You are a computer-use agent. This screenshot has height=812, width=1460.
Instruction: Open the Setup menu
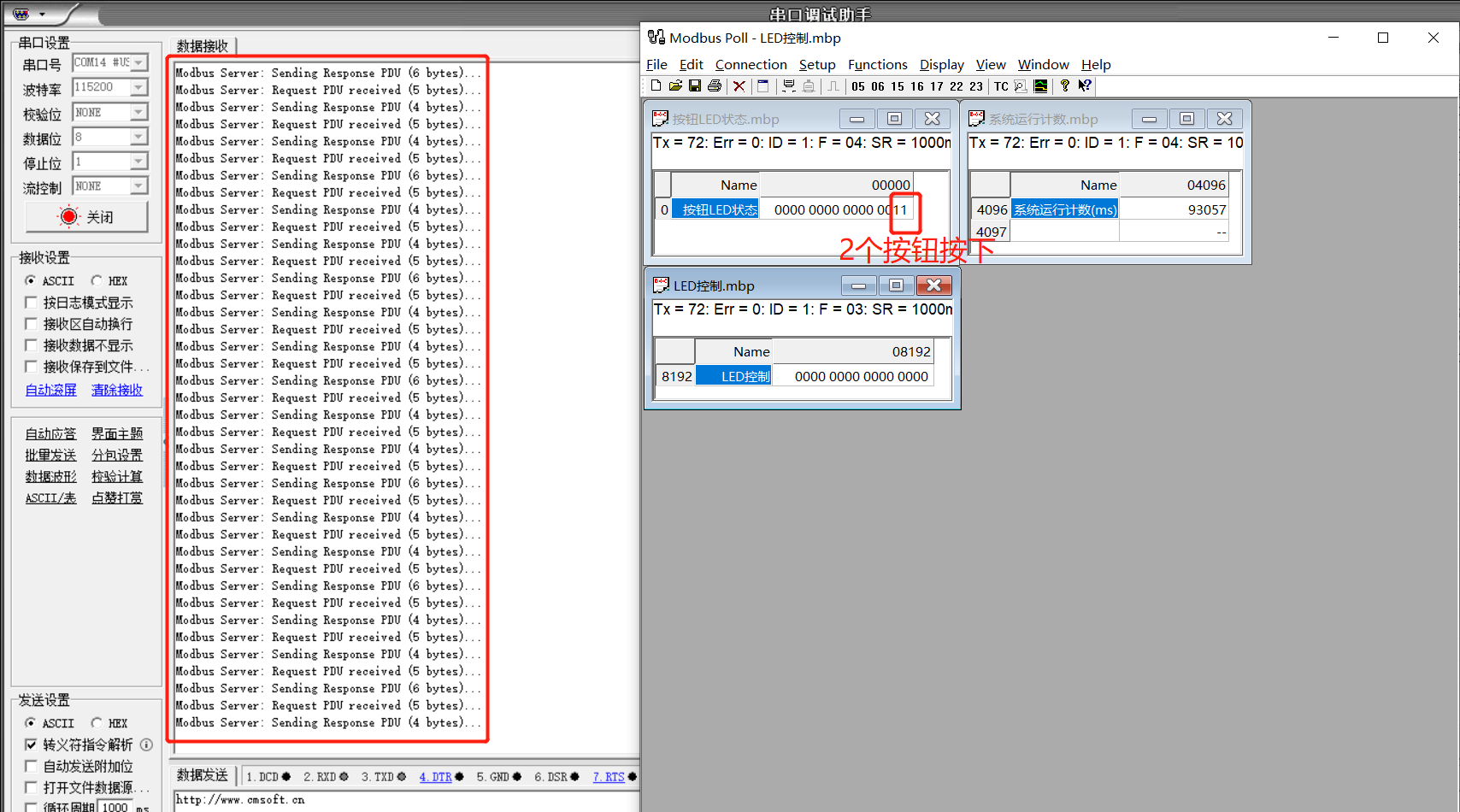[817, 65]
